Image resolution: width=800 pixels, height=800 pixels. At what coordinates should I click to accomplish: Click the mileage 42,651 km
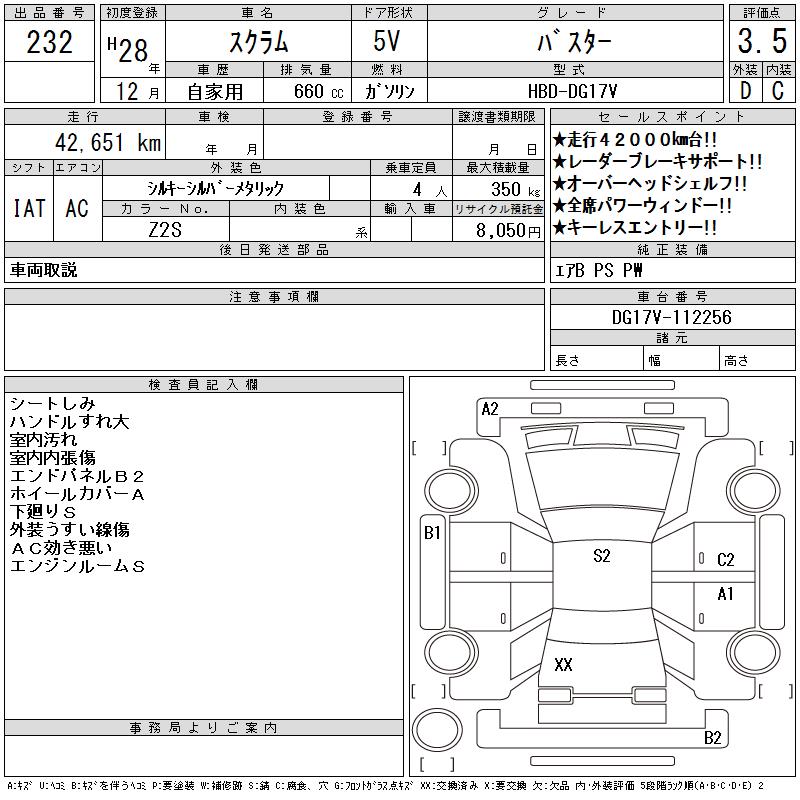[x=108, y=142]
